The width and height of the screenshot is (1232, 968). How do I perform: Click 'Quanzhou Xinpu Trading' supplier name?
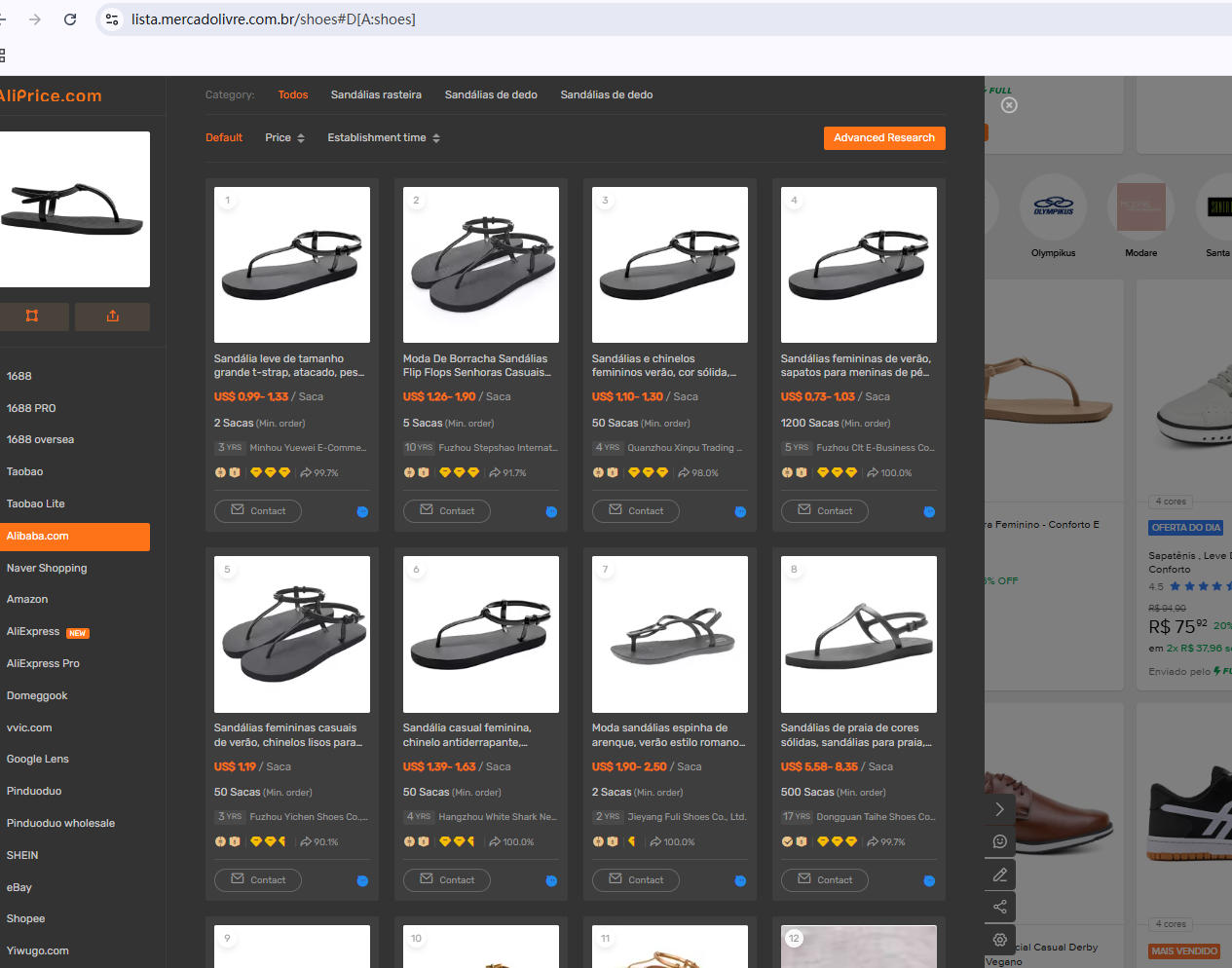[x=685, y=448]
